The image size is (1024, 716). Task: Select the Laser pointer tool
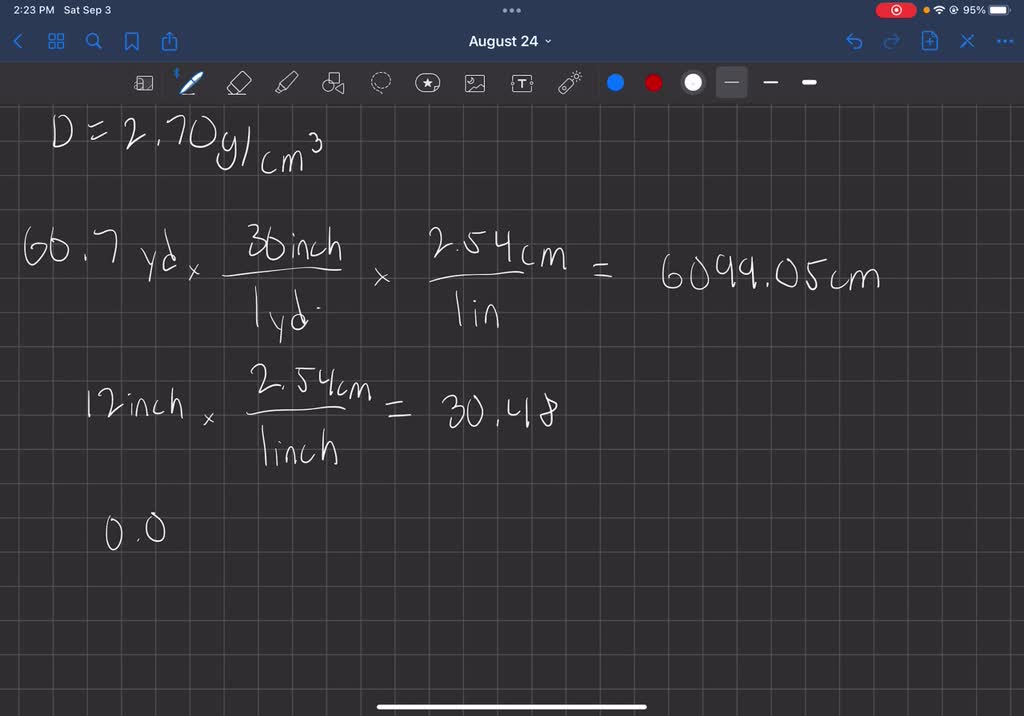568,83
